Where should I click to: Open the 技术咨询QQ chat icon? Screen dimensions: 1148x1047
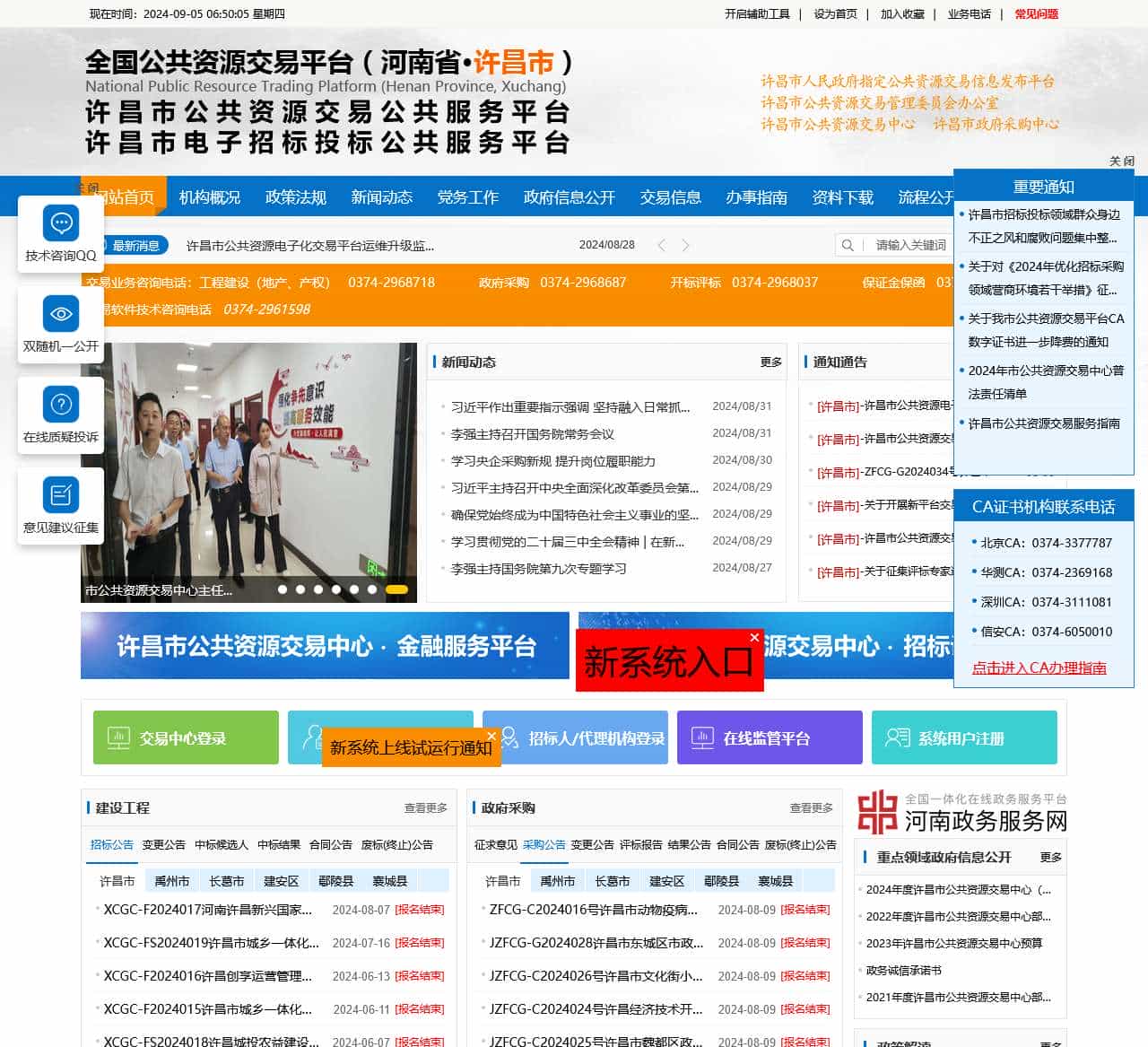pyautogui.click(x=61, y=222)
